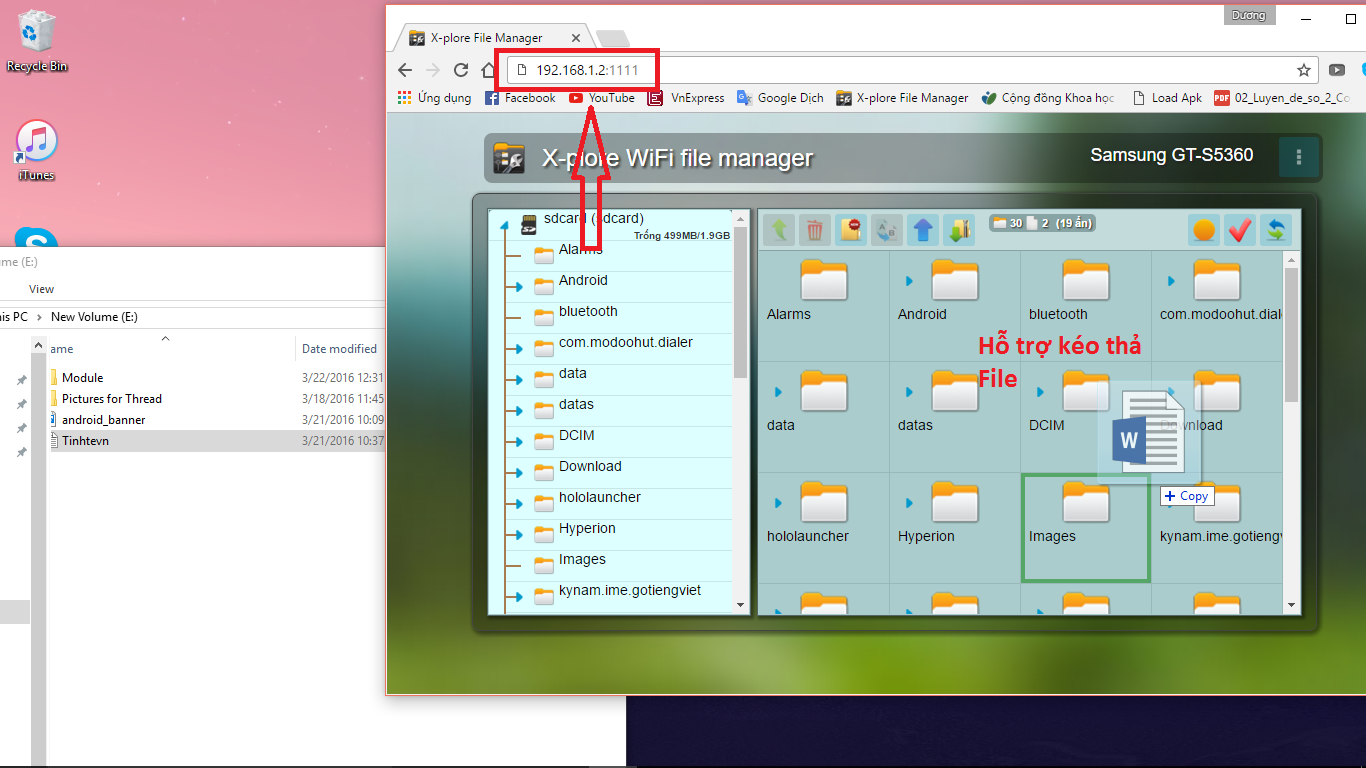Expand the Hyperion node in the tree
Screen dimensions: 1366x768
click(518, 536)
